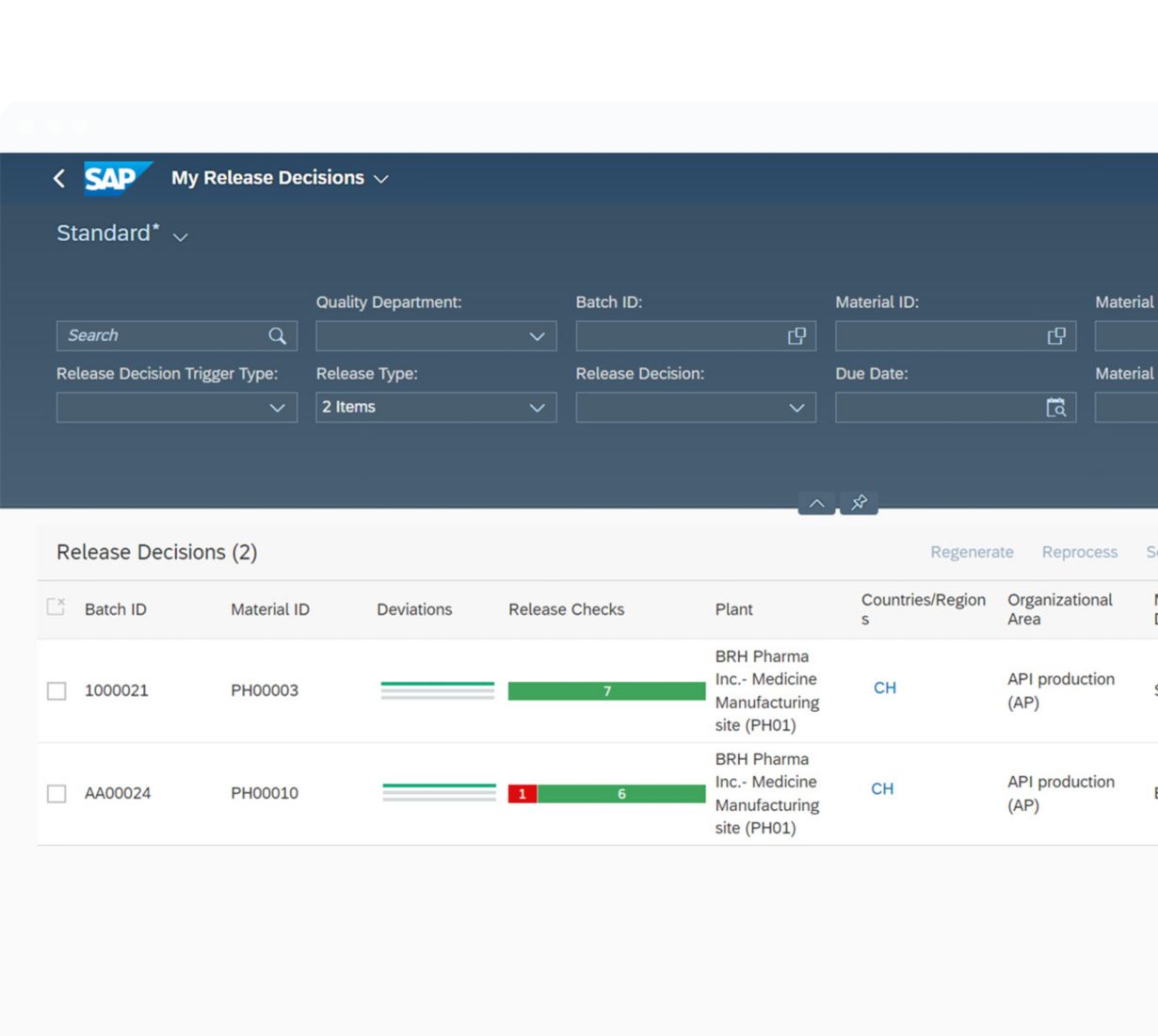1158x1036 pixels.
Task: Open the Due Date calendar picker
Action: click(x=1056, y=408)
